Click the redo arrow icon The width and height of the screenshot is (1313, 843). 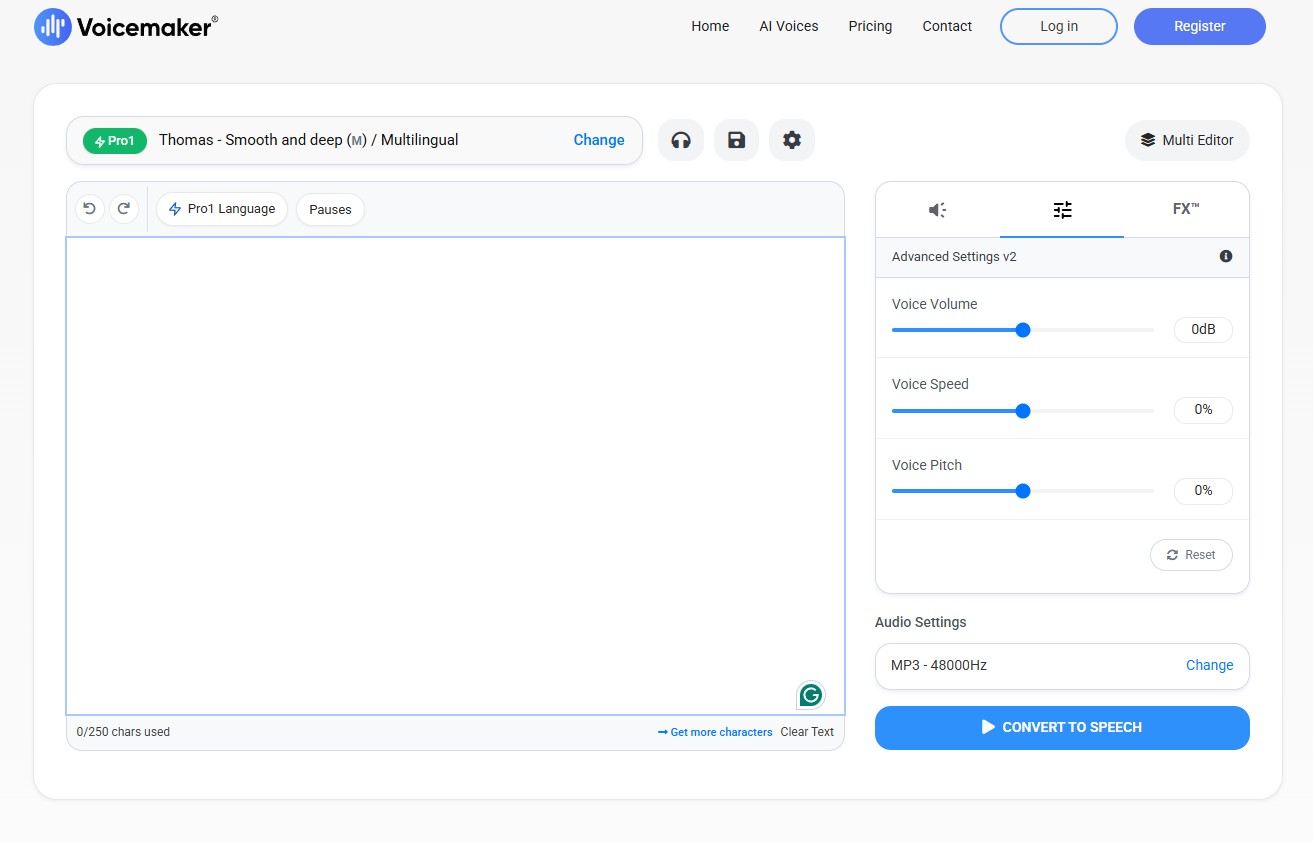point(124,209)
